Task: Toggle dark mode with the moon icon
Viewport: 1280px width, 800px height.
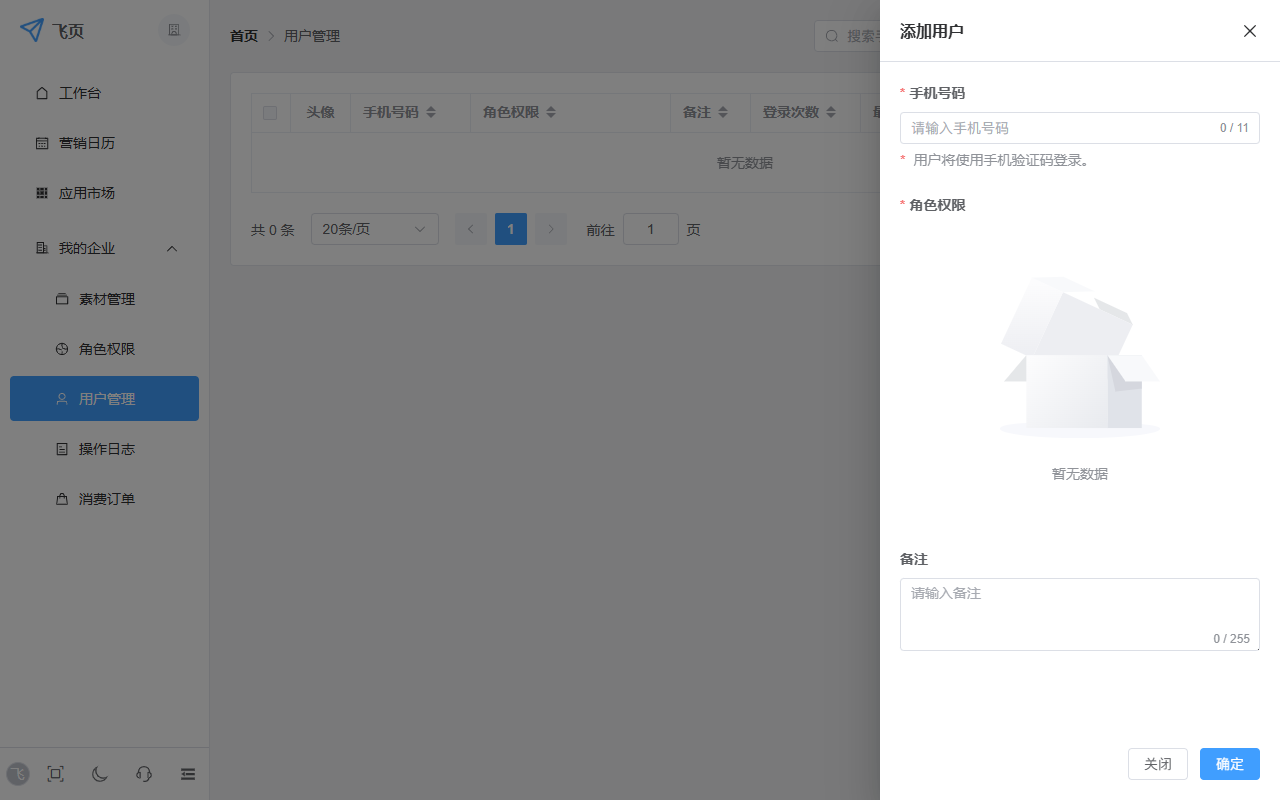Action: (x=99, y=774)
